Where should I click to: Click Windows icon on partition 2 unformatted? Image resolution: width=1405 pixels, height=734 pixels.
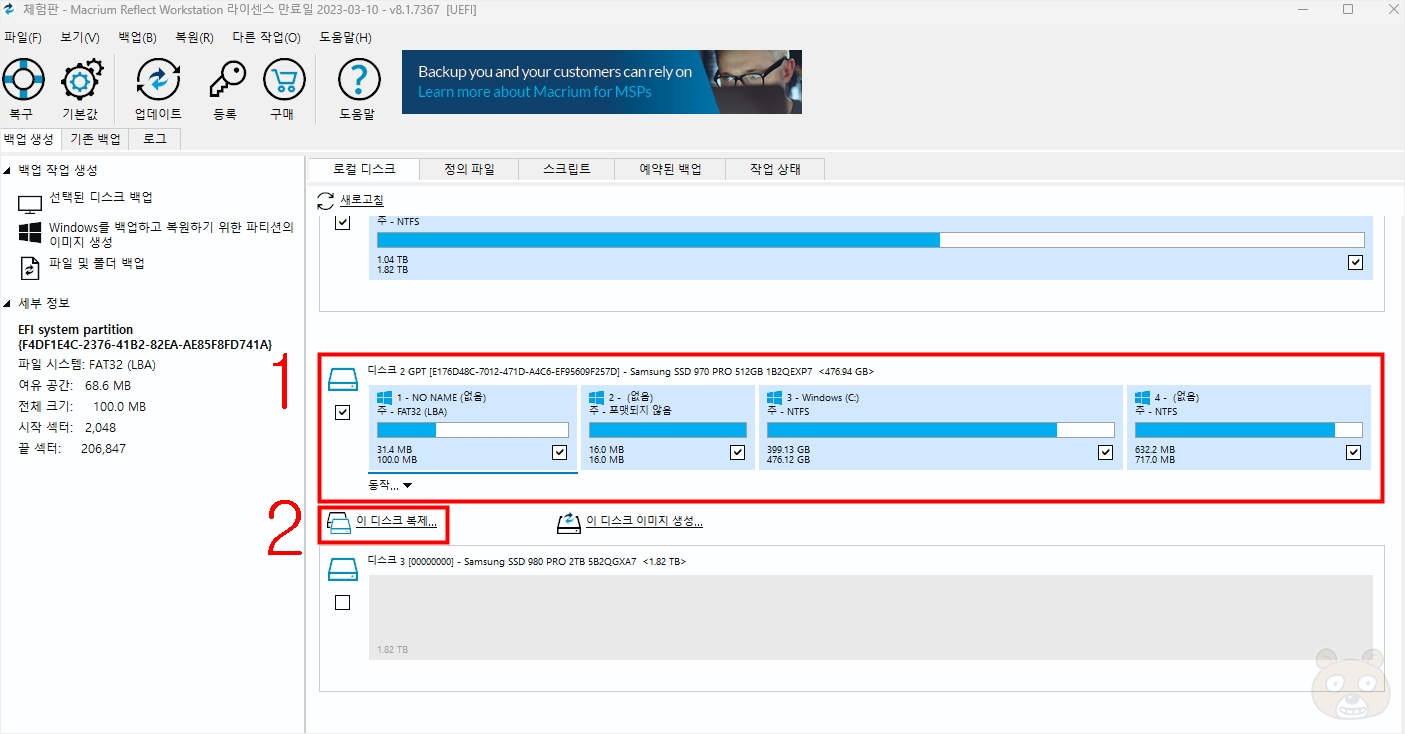pos(597,397)
